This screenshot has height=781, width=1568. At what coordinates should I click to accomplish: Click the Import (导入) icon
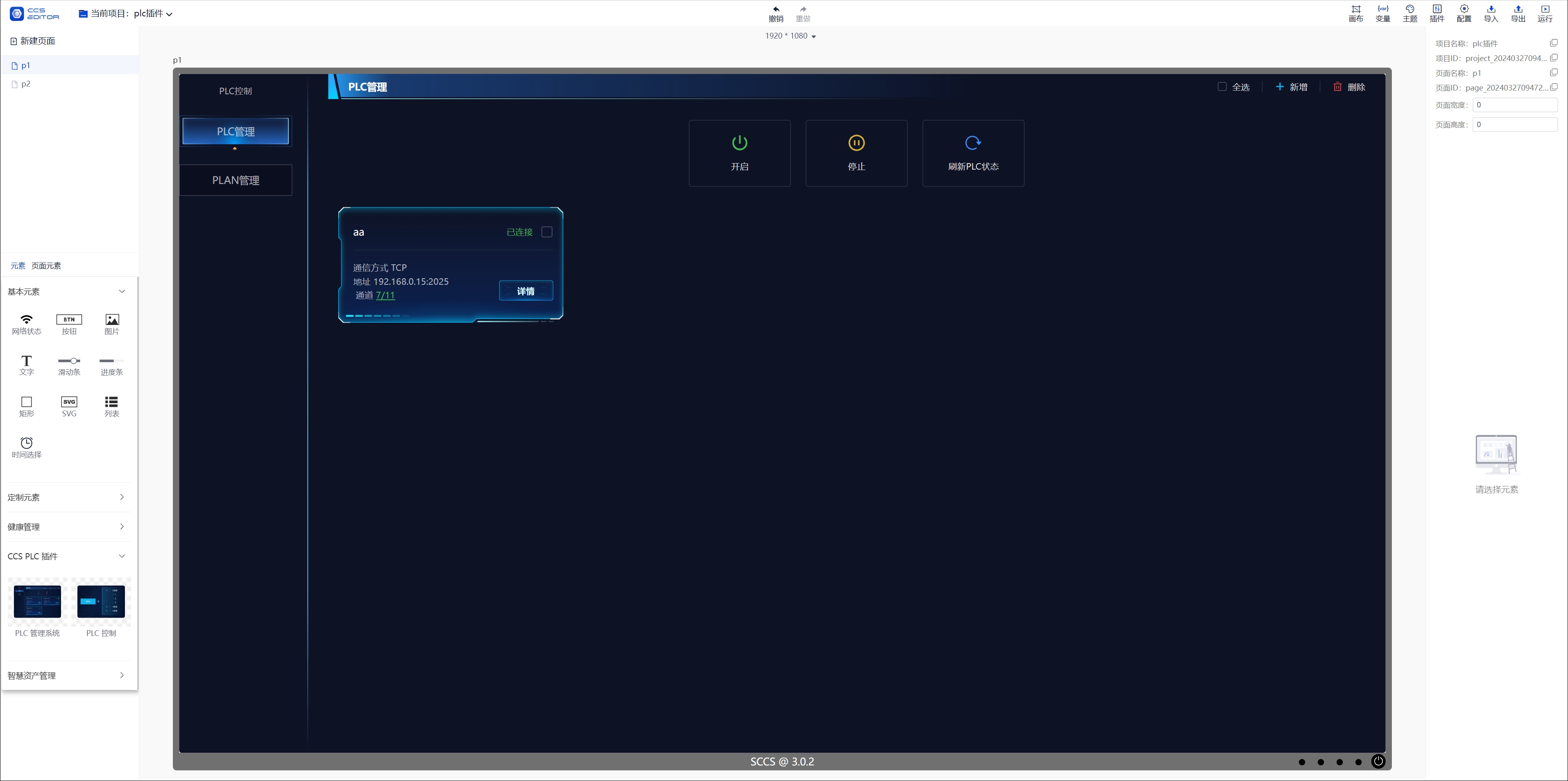tap(1491, 9)
